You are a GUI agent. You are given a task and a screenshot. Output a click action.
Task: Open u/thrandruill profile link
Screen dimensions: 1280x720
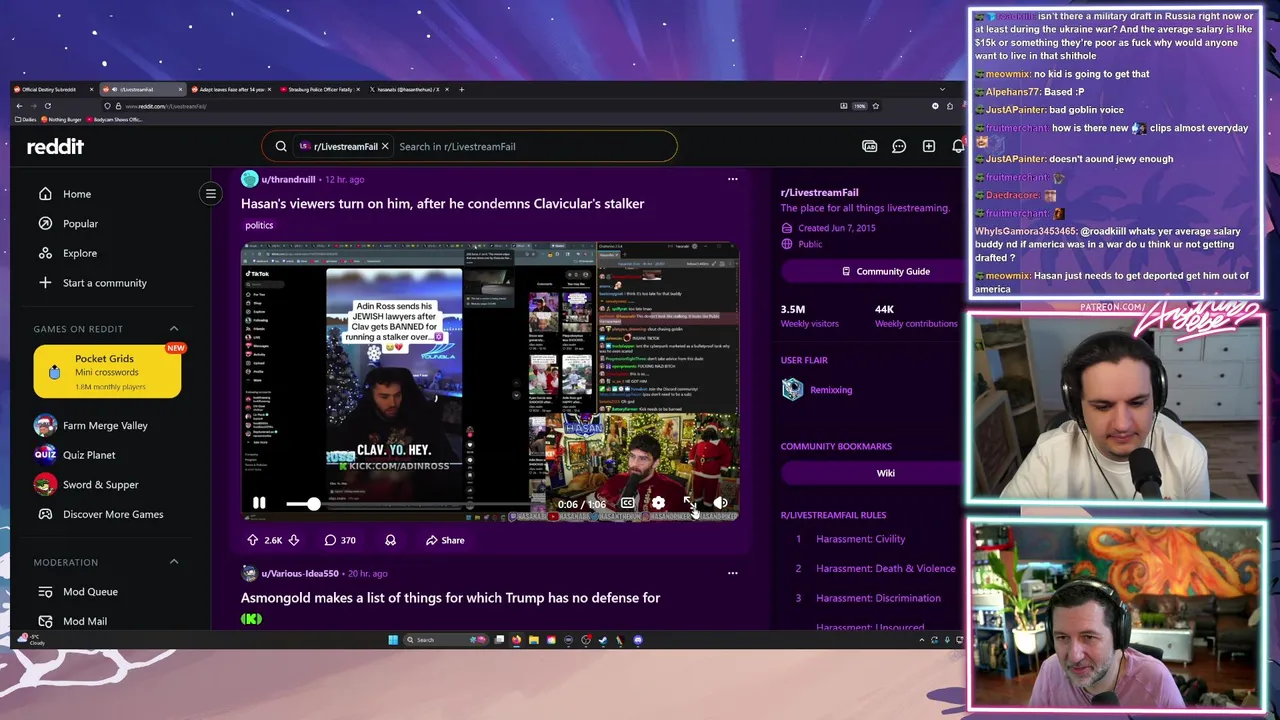[288, 179]
